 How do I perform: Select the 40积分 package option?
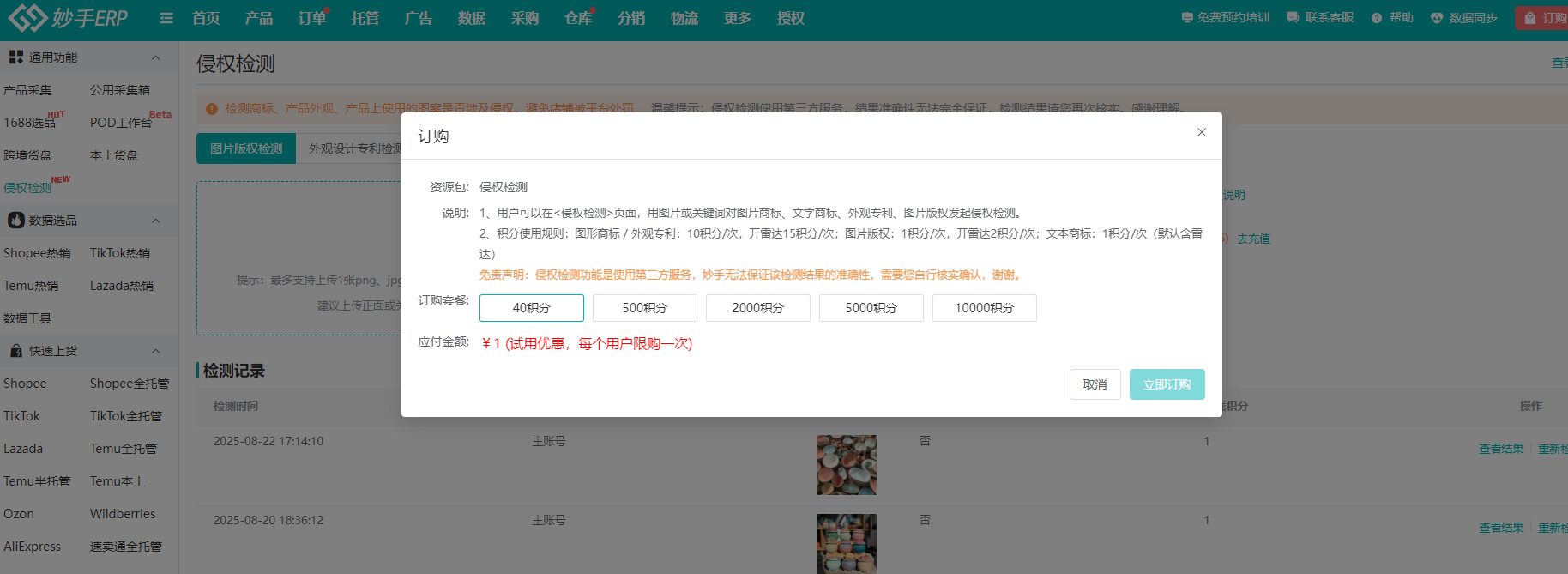click(x=532, y=308)
